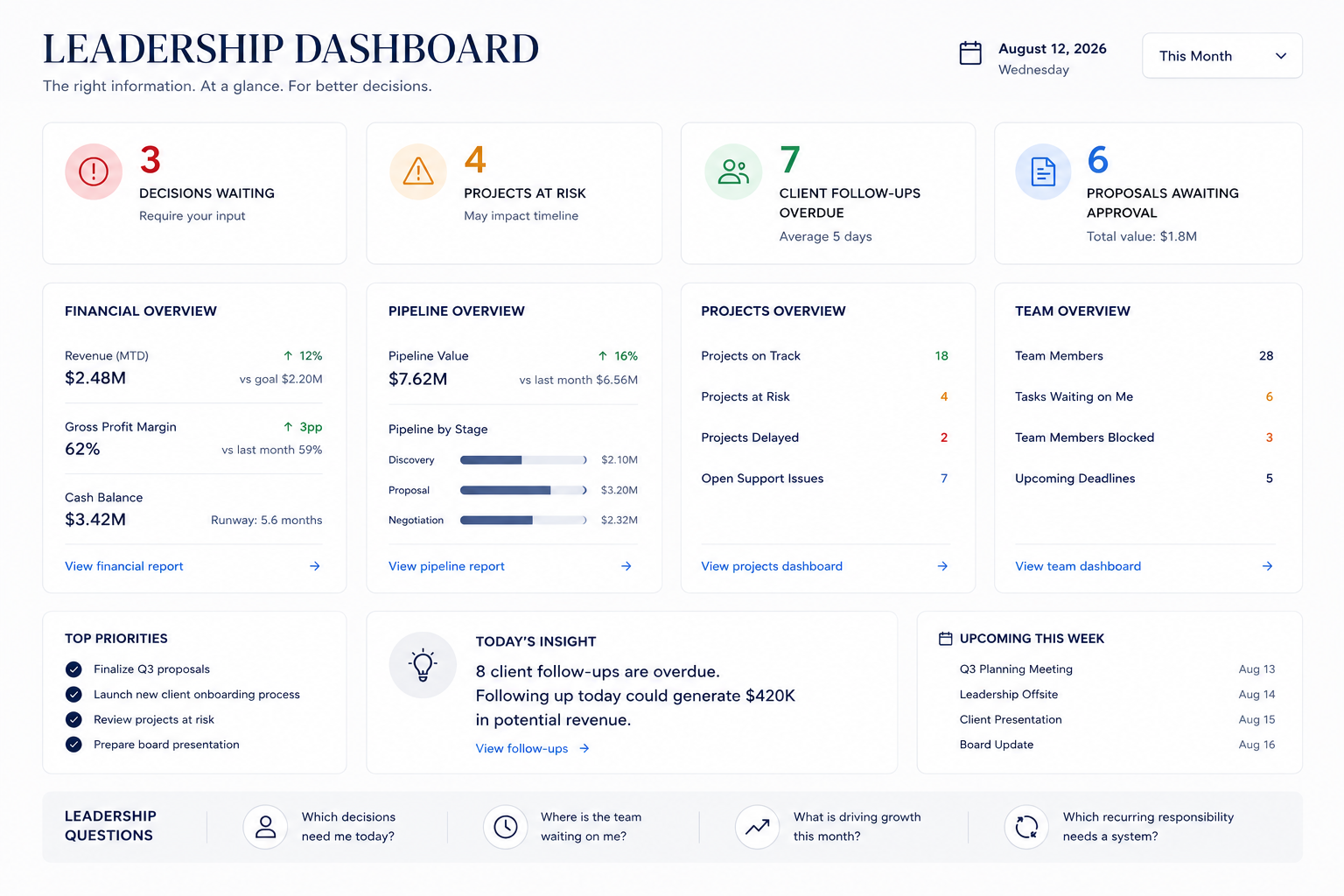This screenshot has width=1344, height=896.
Task: Select the Leadership Offsite event
Action: pyautogui.click(x=1117, y=695)
